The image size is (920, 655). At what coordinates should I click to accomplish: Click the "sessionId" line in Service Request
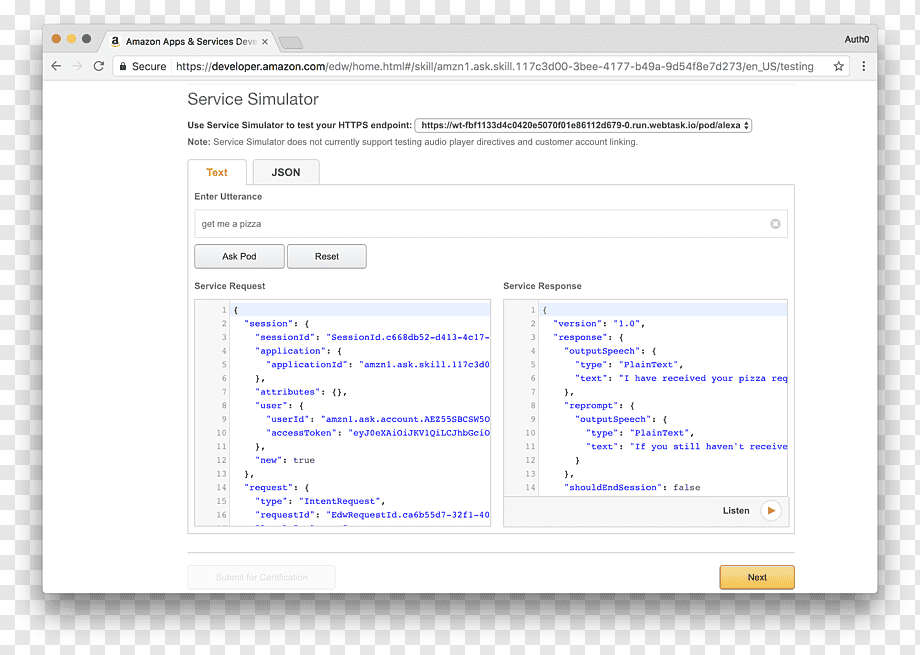pos(372,337)
